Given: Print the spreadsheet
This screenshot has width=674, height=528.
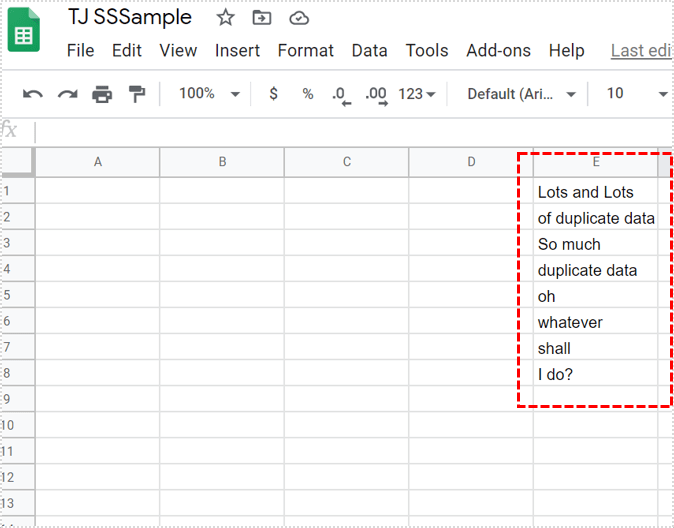Looking at the screenshot, I should point(102,94).
